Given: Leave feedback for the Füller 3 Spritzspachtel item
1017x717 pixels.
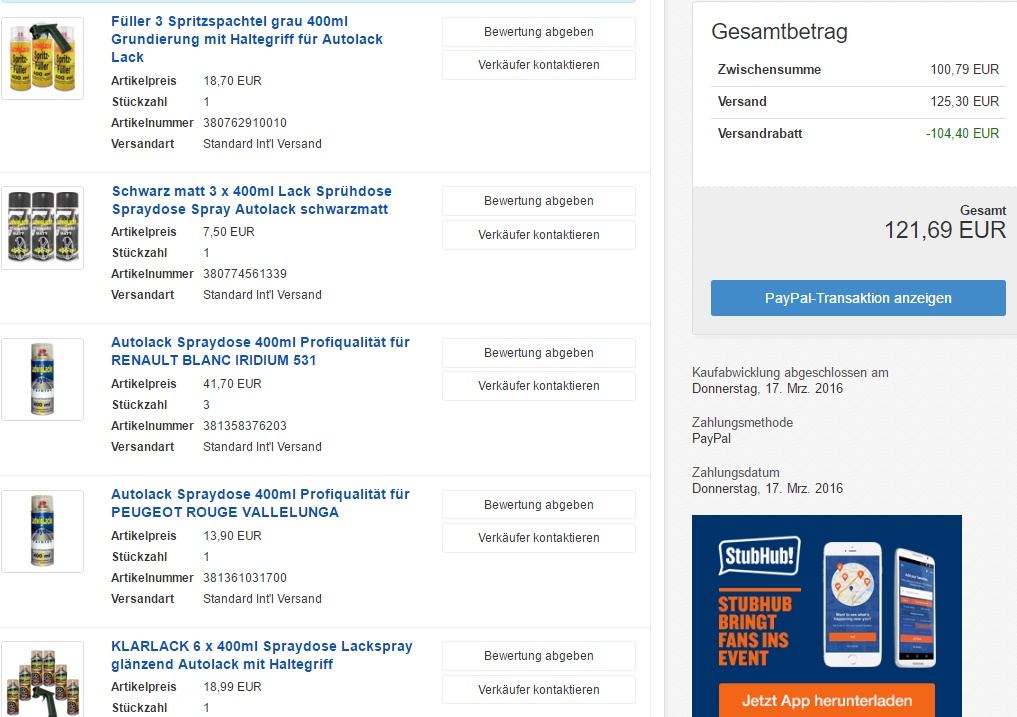Looking at the screenshot, I should click(x=538, y=32).
